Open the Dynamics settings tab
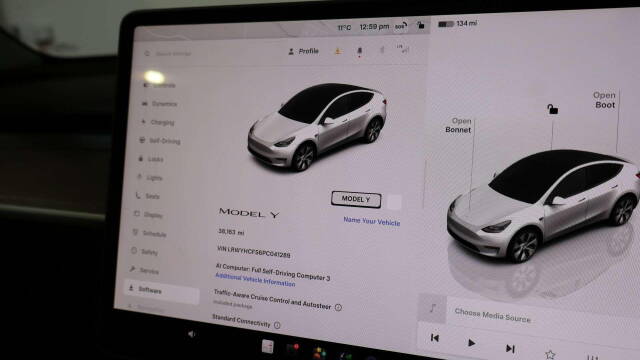 click(x=160, y=104)
